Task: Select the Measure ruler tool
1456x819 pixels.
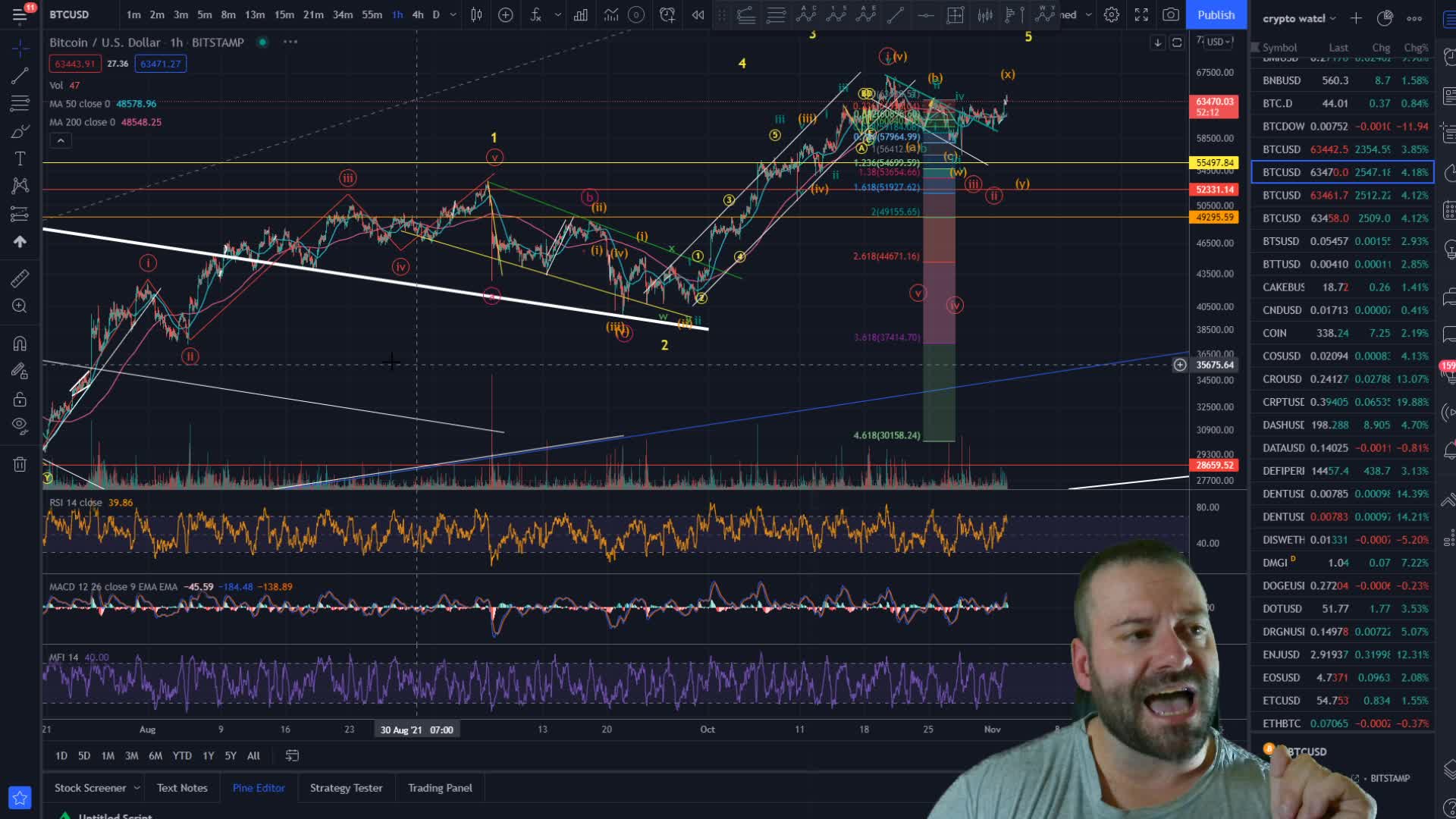Action: (19, 279)
